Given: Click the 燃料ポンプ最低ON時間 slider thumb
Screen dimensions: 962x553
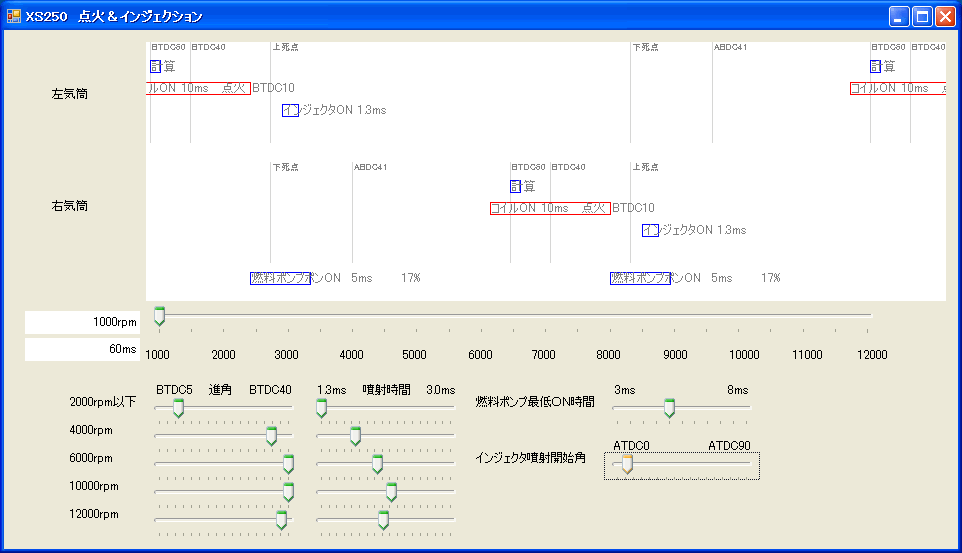Looking at the screenshot, I should [669, 408].
